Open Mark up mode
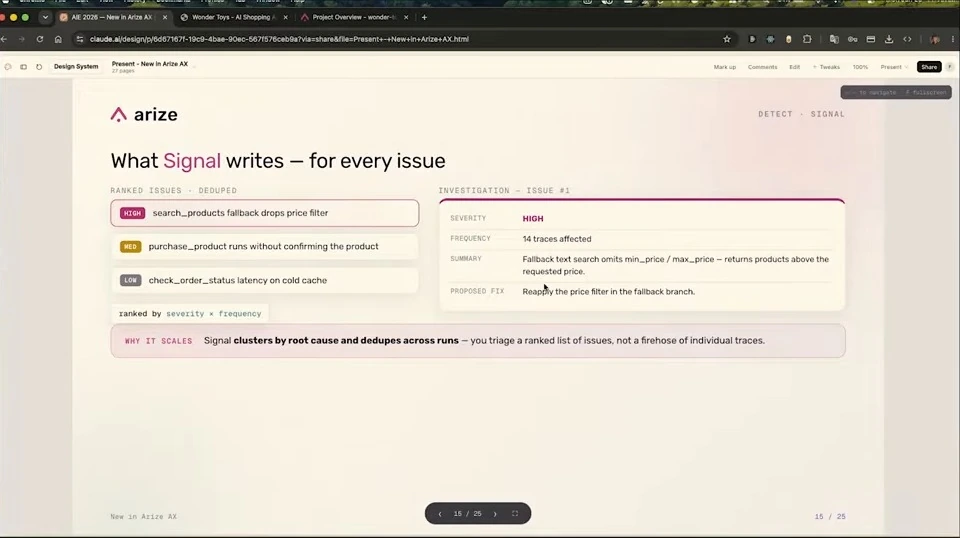 [724, 67]
